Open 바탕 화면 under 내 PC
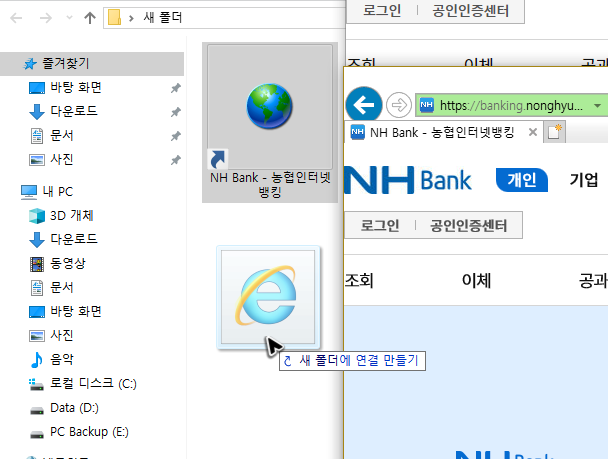This screenshot has width=608, height=459. [x=76, y=311]
